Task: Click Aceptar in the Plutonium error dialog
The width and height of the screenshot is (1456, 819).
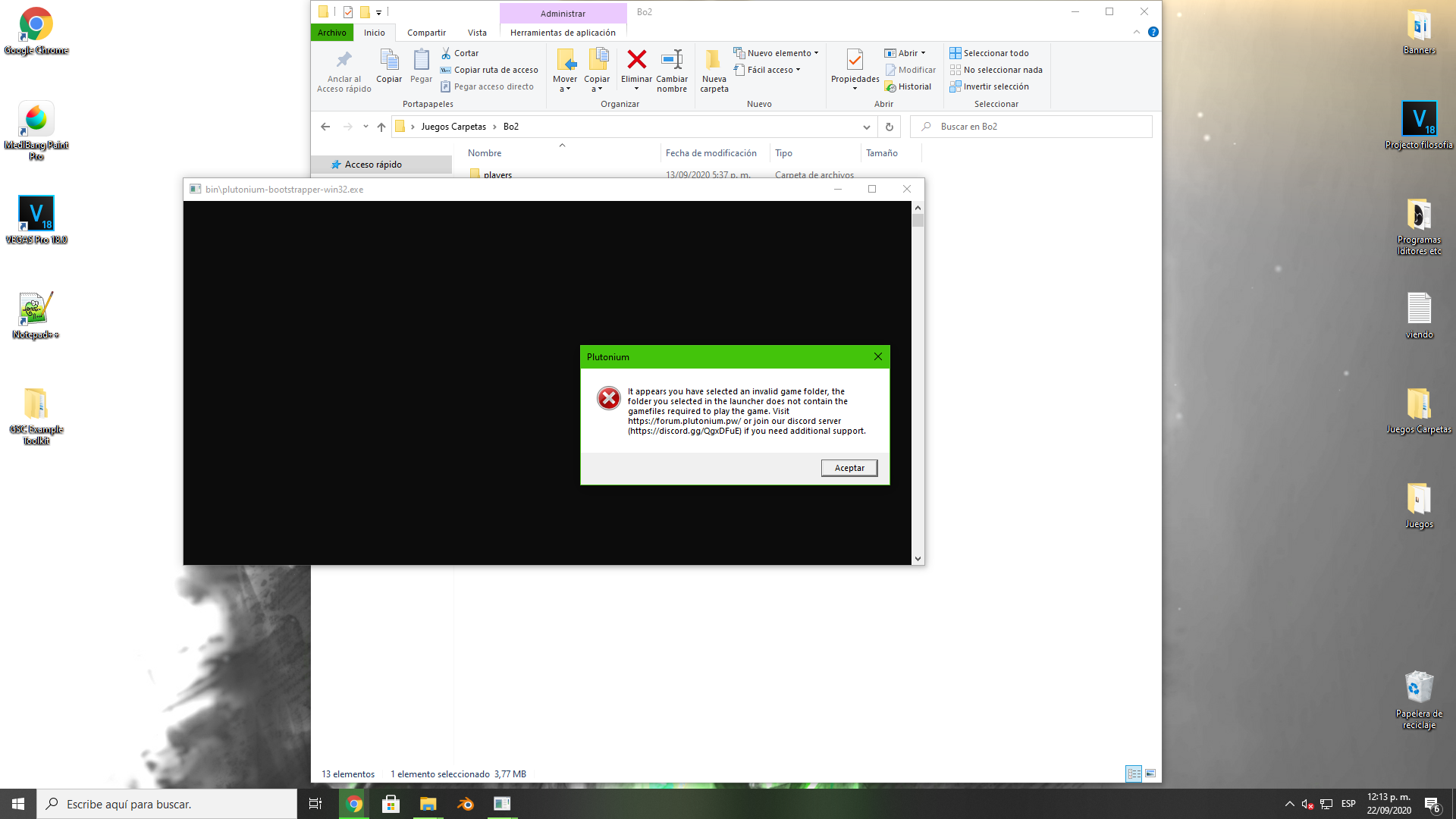Action: 849,468
